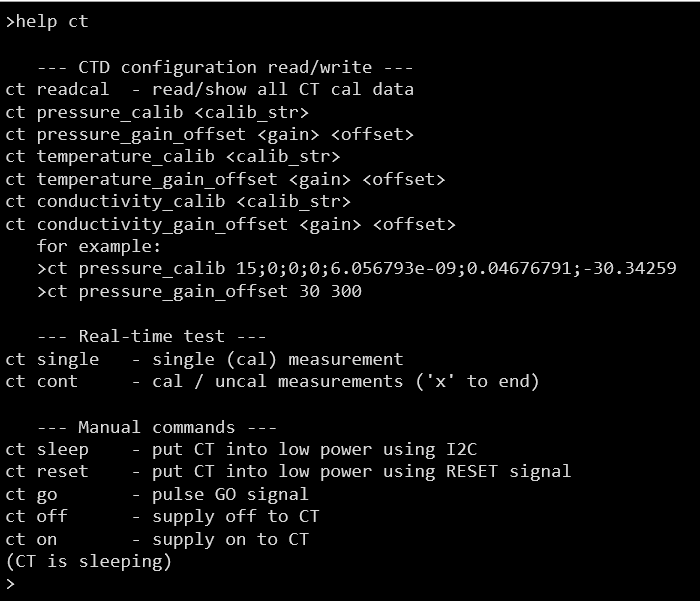Click the 'ct pressure_gain_offset <gain> <offset>' usage line
The width and height of the screenshot is (700, 601).
[x=209, y=134]
